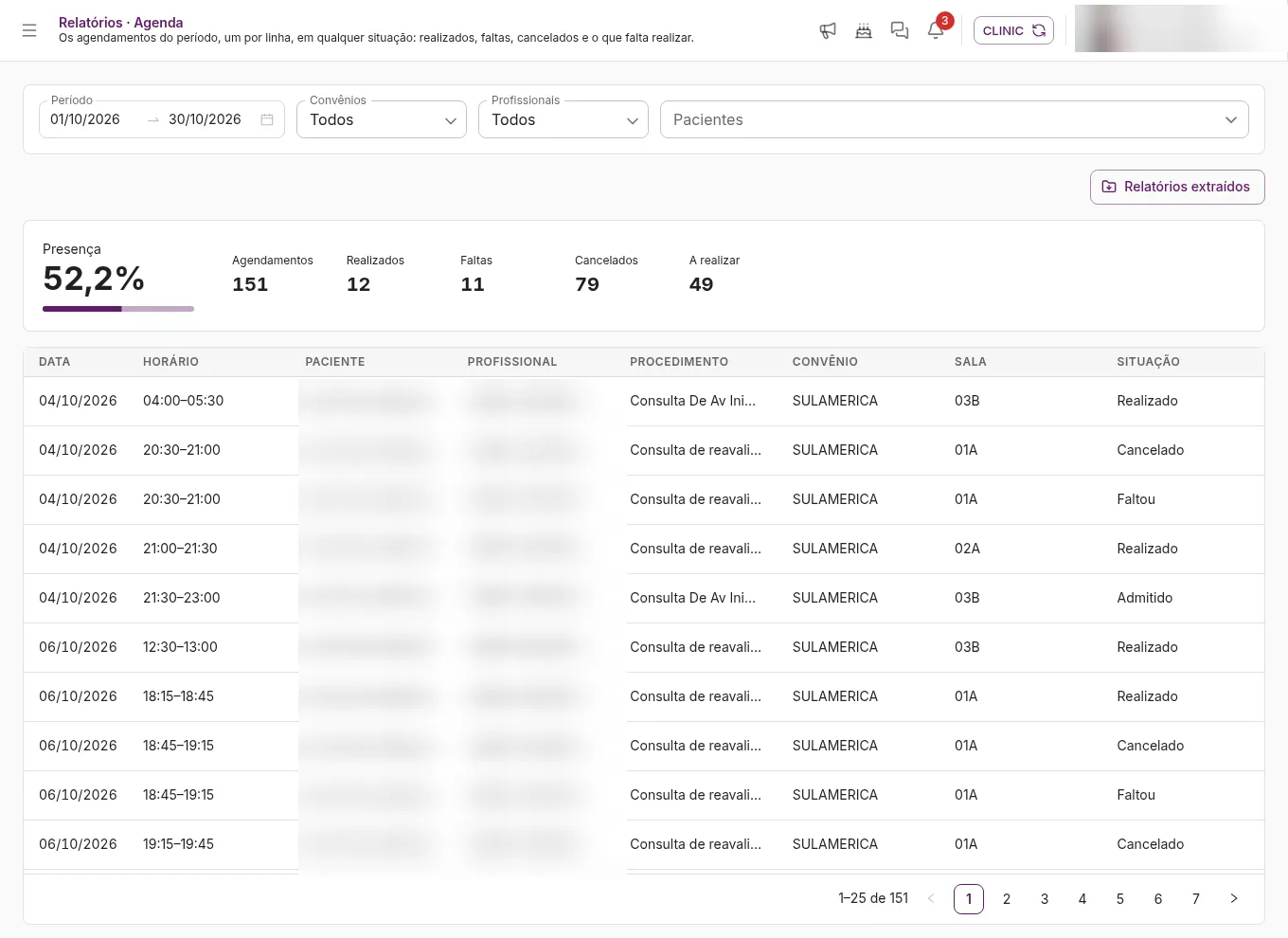
Task: Click the end date 30/10/2026
Action: [205, 119]
